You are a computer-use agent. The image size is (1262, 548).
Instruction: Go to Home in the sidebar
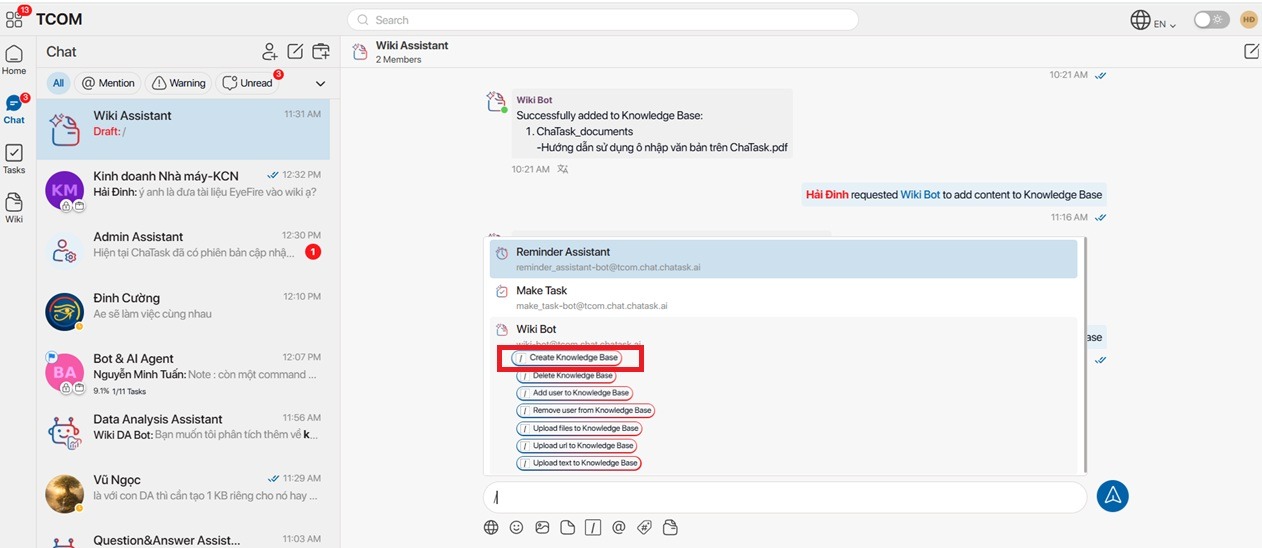(x=14, y=60)
